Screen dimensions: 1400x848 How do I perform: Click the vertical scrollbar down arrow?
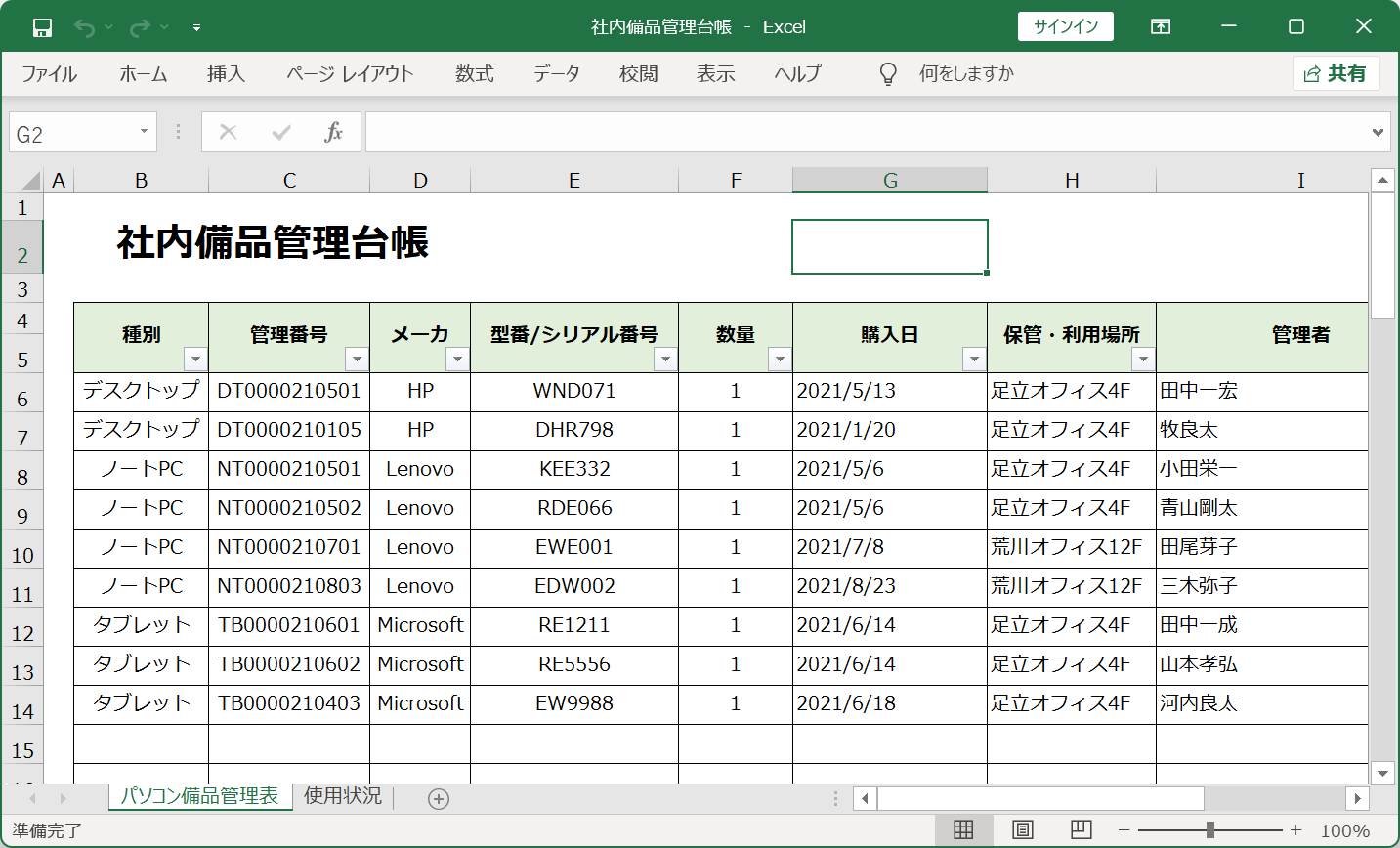point(1382,773)
